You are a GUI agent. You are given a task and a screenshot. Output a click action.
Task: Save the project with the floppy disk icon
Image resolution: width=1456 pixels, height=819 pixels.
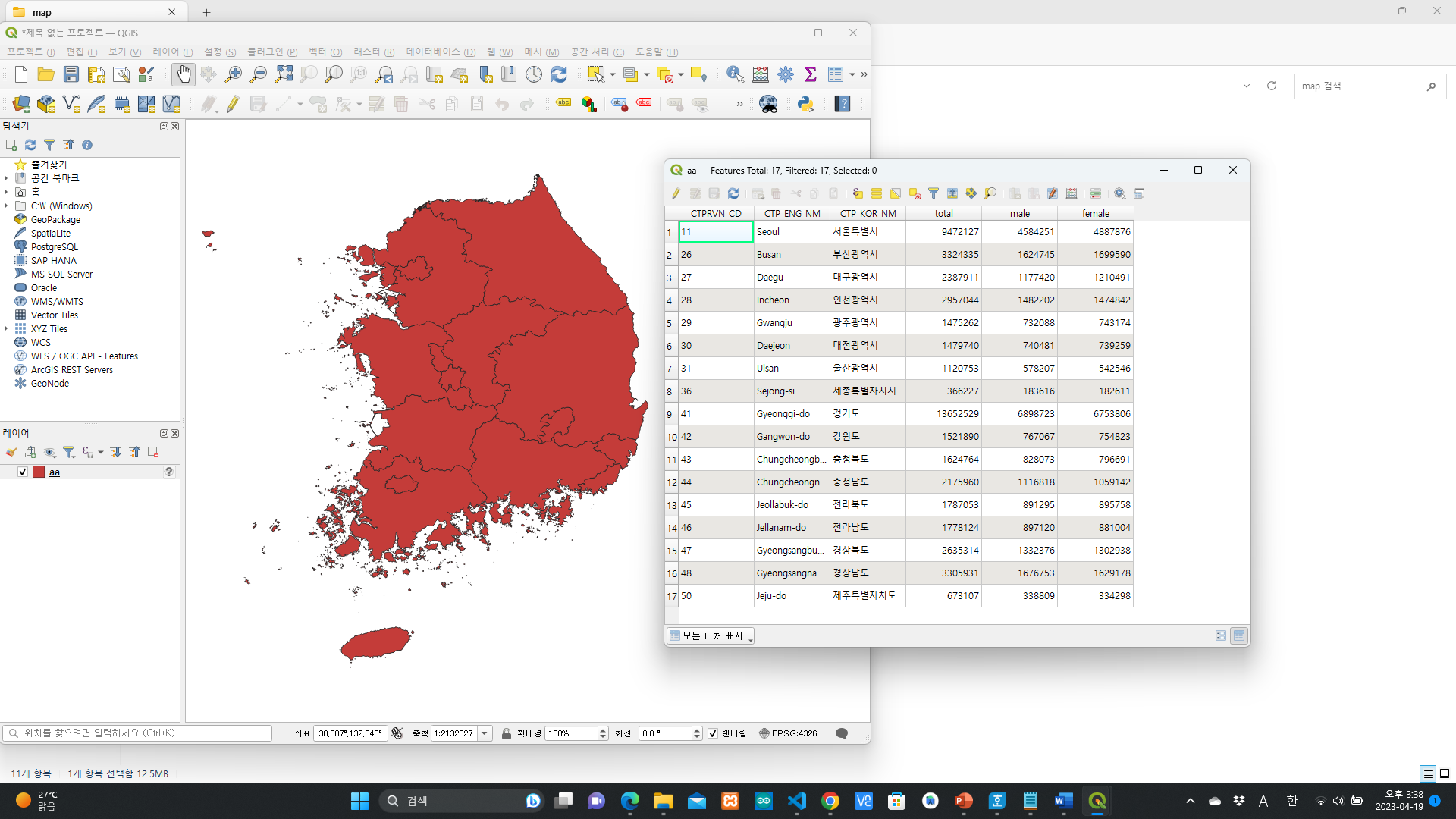(x=71, y=74)
